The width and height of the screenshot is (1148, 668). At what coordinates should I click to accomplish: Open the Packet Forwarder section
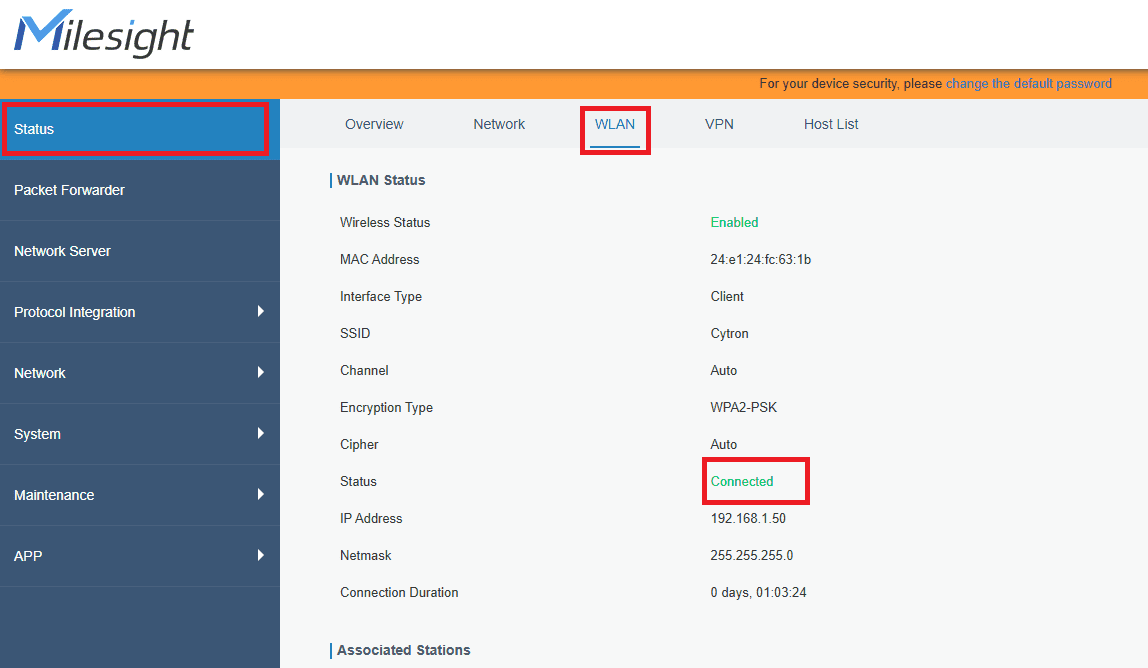[69, 190]
